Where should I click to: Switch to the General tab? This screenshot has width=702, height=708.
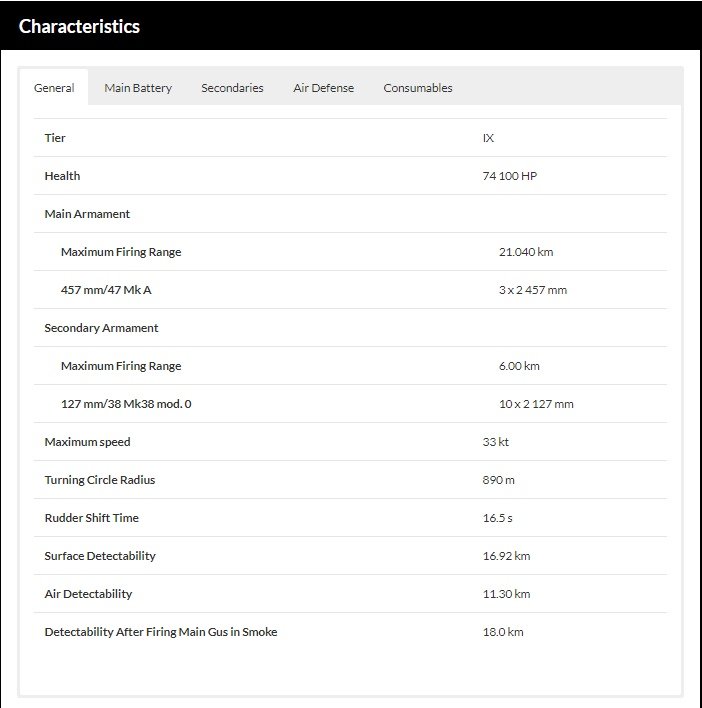(54, 88)
